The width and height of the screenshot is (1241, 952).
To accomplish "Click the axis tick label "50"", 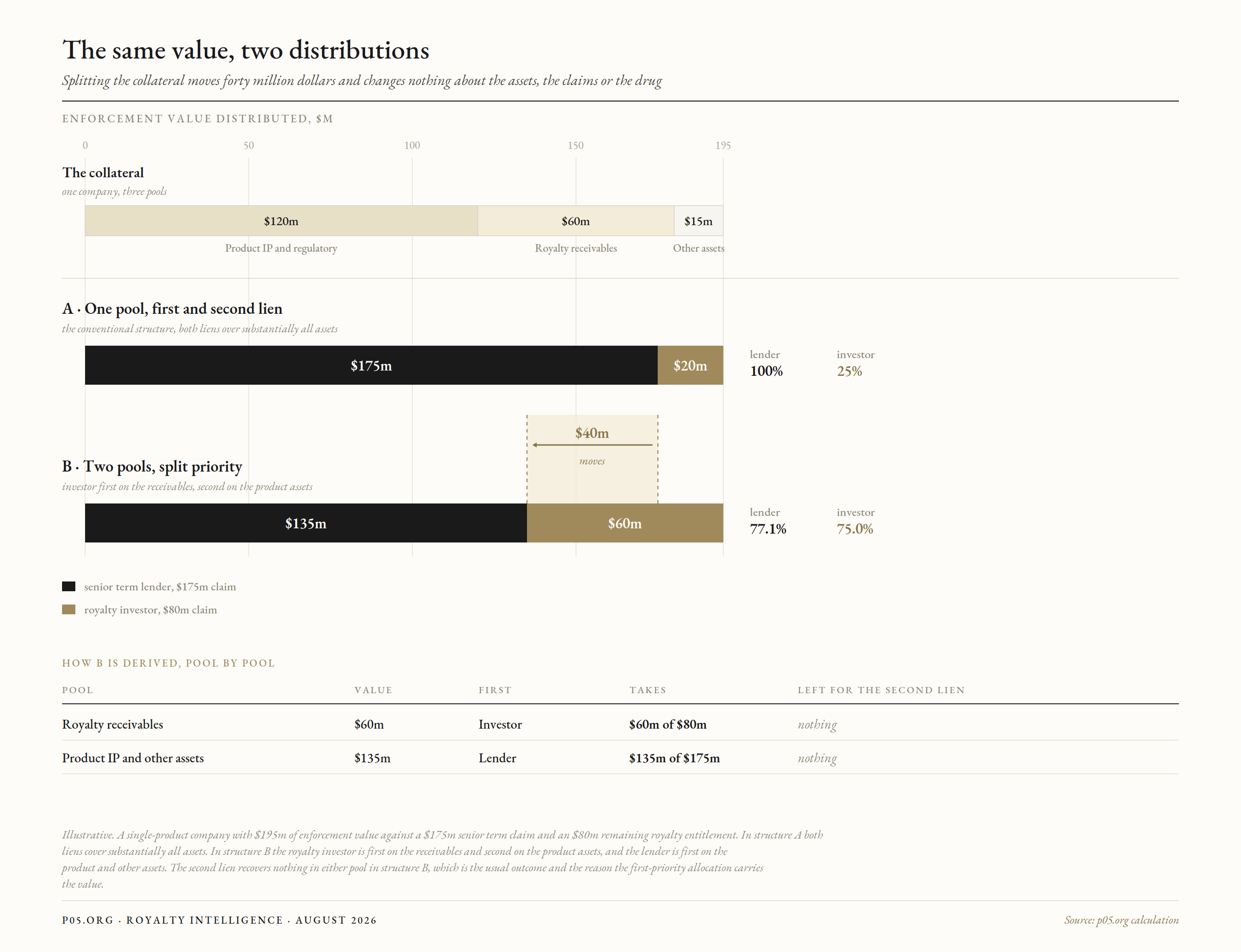I will point(249,145).
